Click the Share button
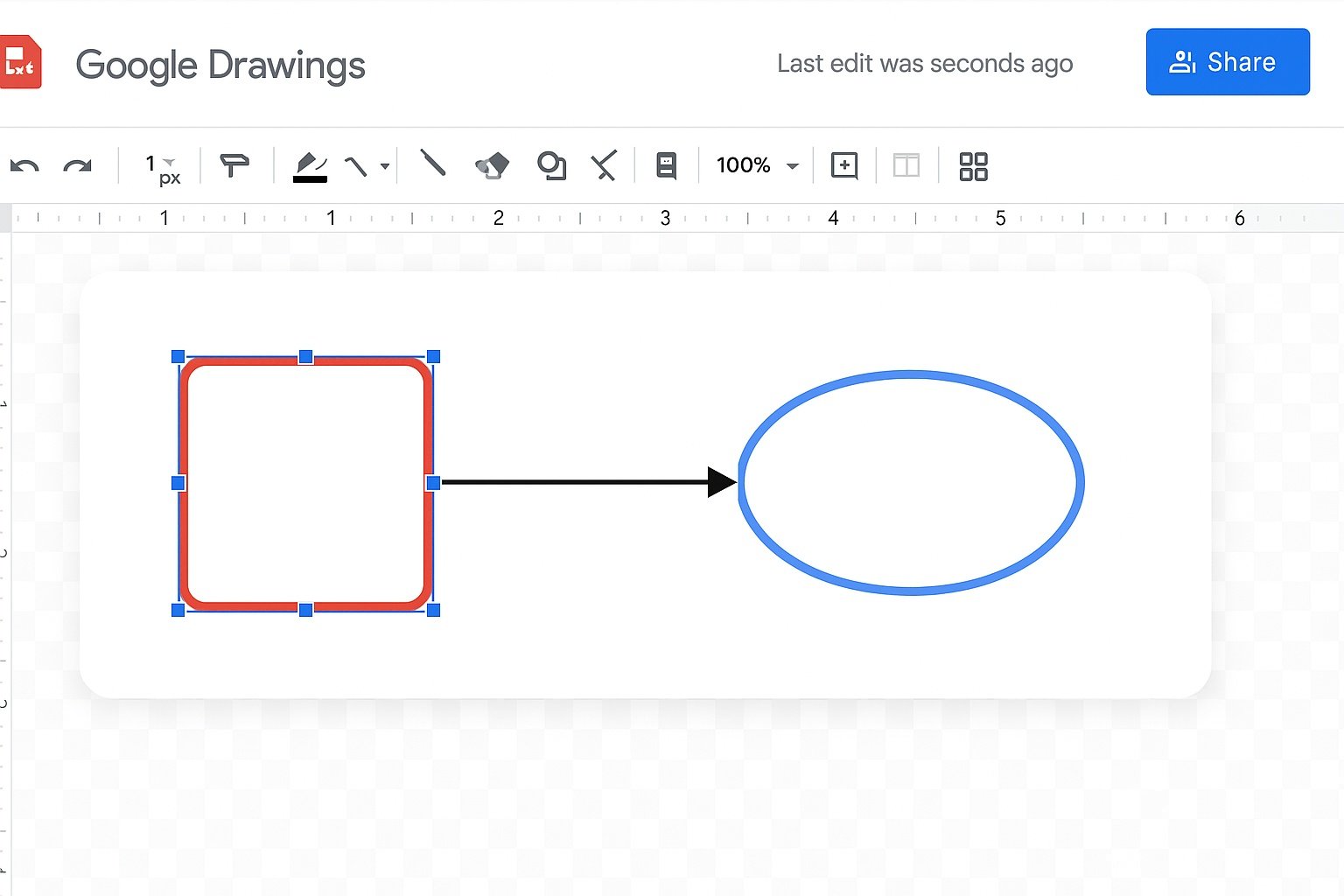Screen dimensions: 1344x896 coord(1227,62)
